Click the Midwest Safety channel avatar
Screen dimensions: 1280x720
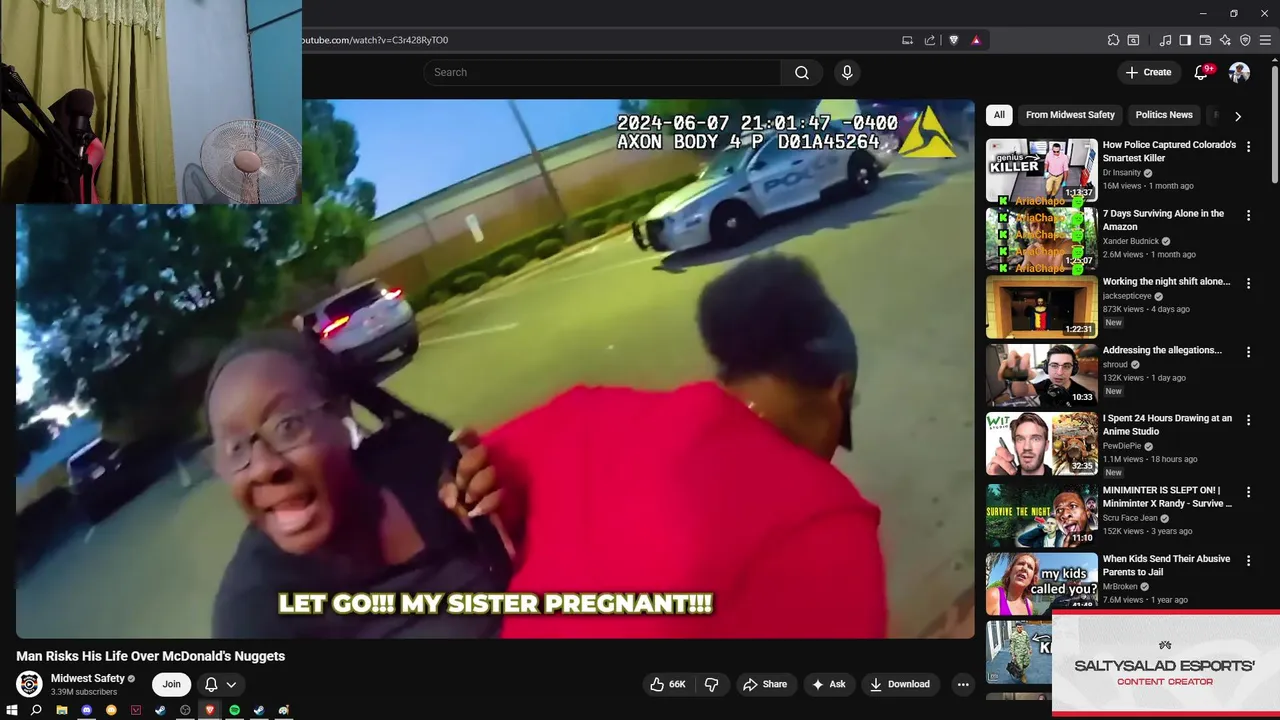29,684
